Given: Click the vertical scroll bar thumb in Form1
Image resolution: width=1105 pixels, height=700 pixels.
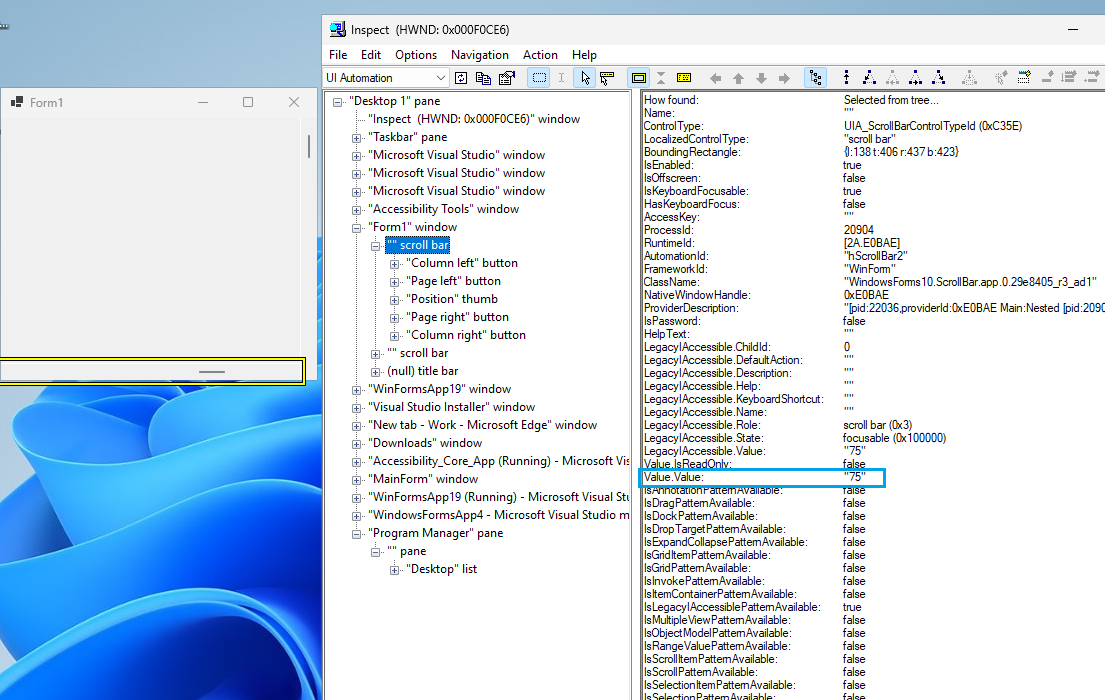Looking at the screenshot, I should click(309, 146).
